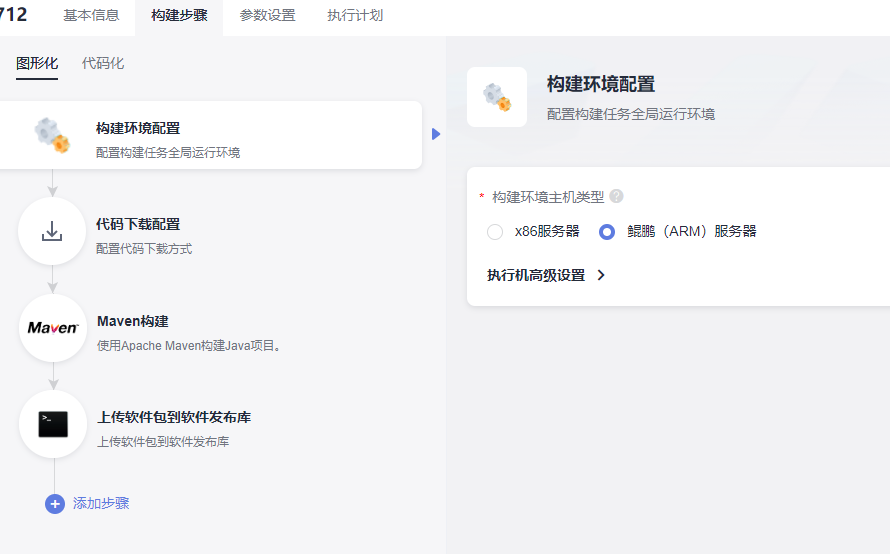Click the blue arrow beside 构建环境配置 card

pyautogui.click(x=436, y=134)
